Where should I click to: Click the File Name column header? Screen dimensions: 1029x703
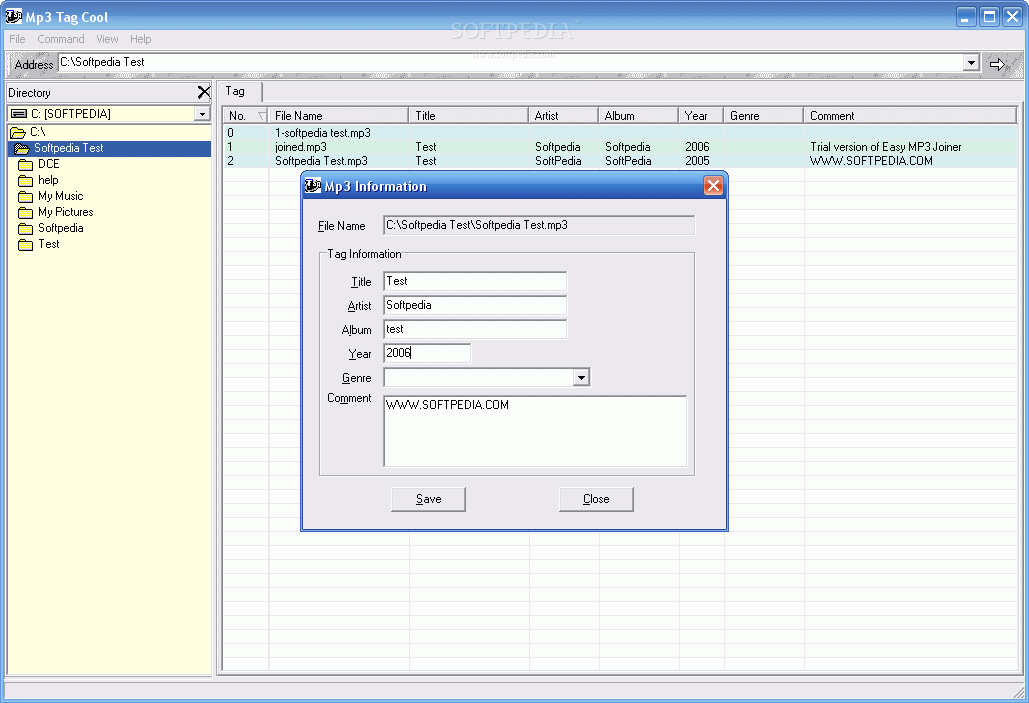point(338,116)
